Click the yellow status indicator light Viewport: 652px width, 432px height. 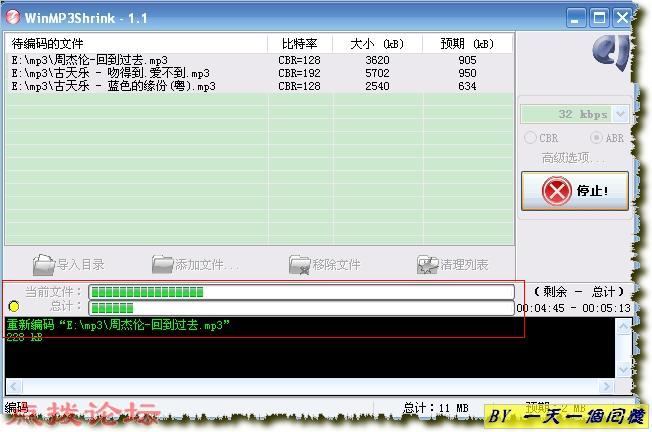pyautogui.click(x=14, y=306)
